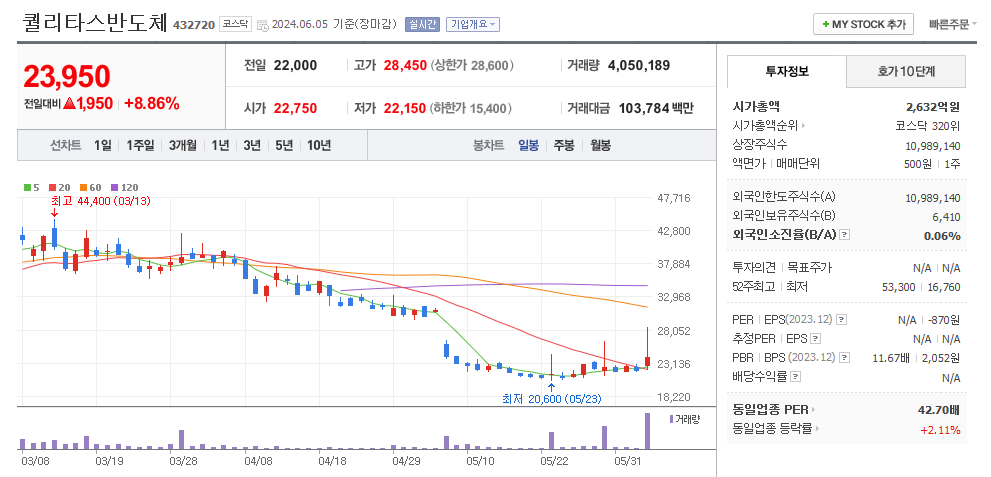
Task: Click the 거래대금 value 103,784 백만
Action: click(655, 108)
